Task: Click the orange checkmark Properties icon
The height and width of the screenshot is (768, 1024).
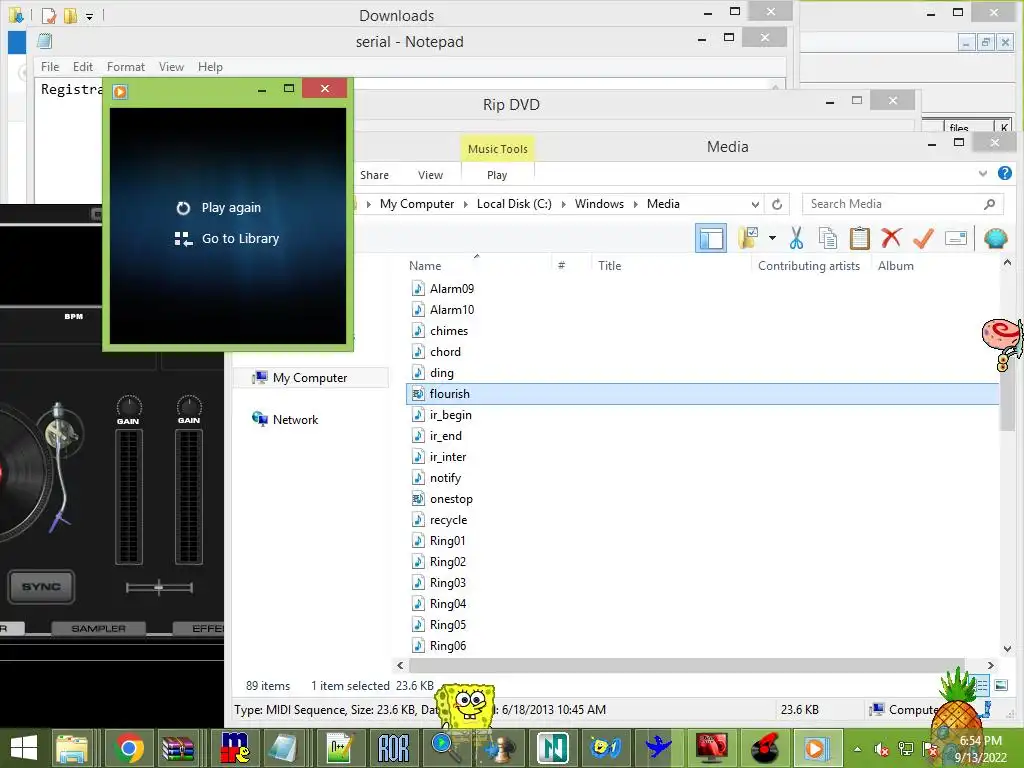Action: [x=923, y=238]
